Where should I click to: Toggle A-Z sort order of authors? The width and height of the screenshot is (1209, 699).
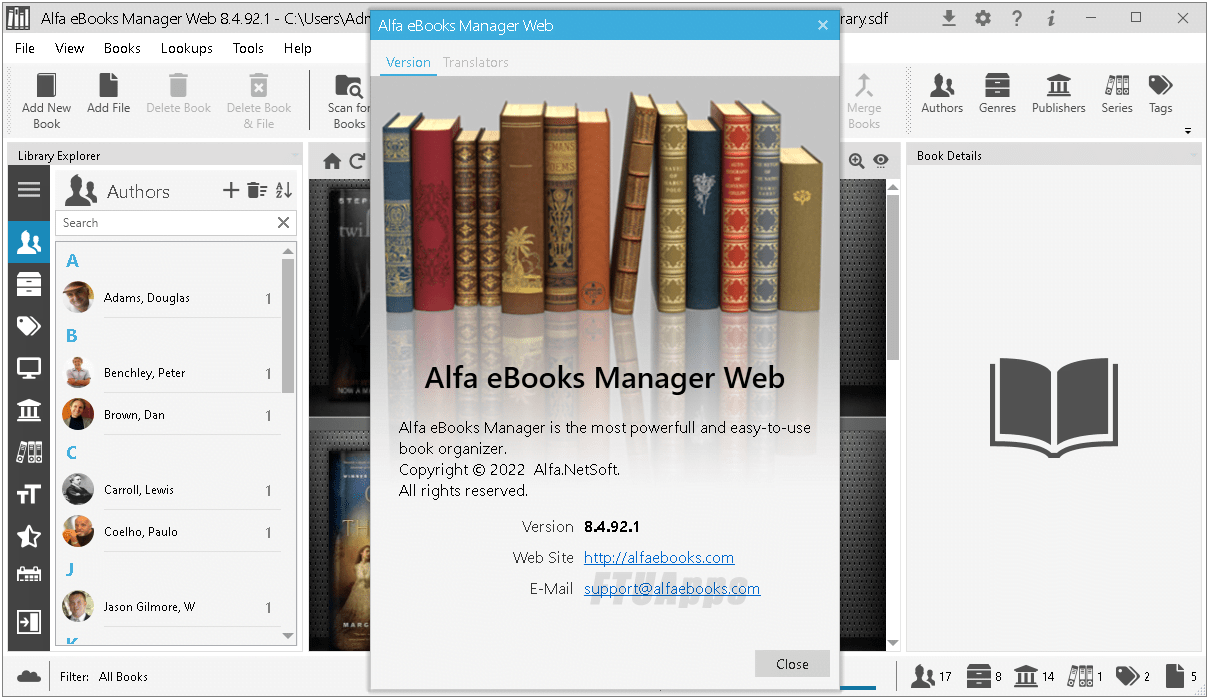pos(284,190)
